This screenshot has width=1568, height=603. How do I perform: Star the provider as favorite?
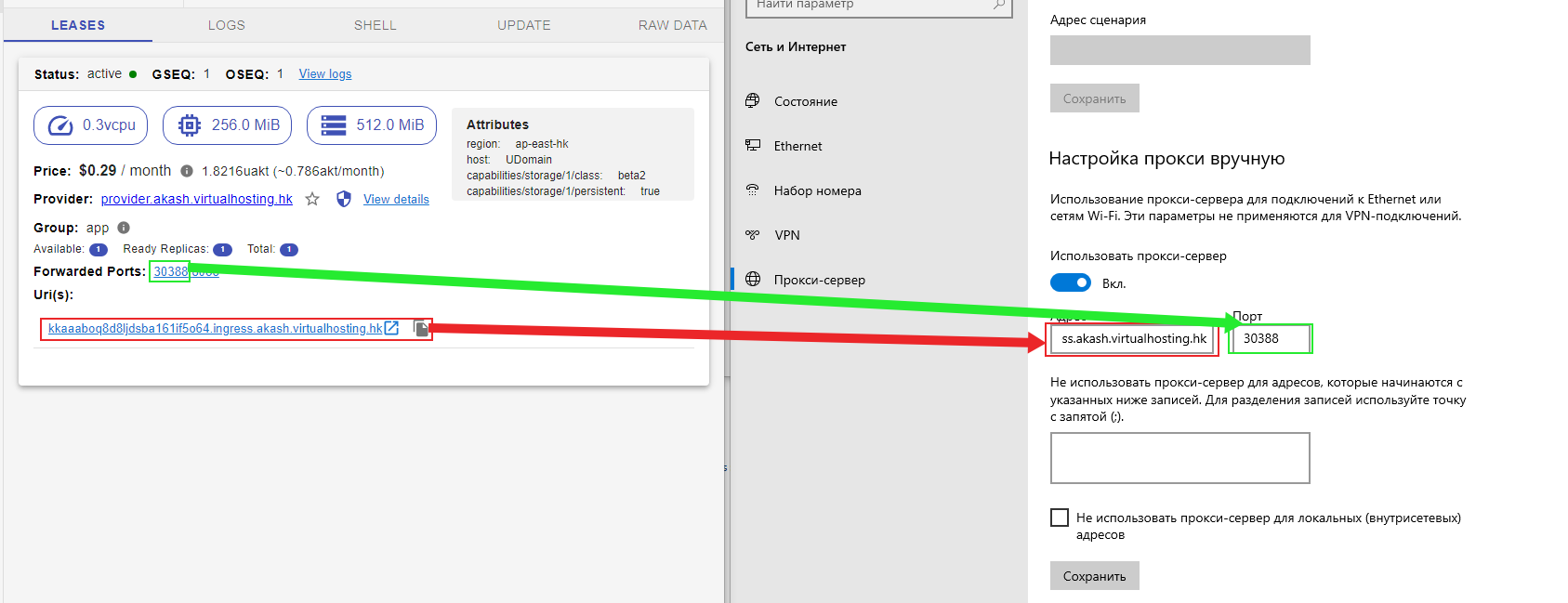click(312, 199)
